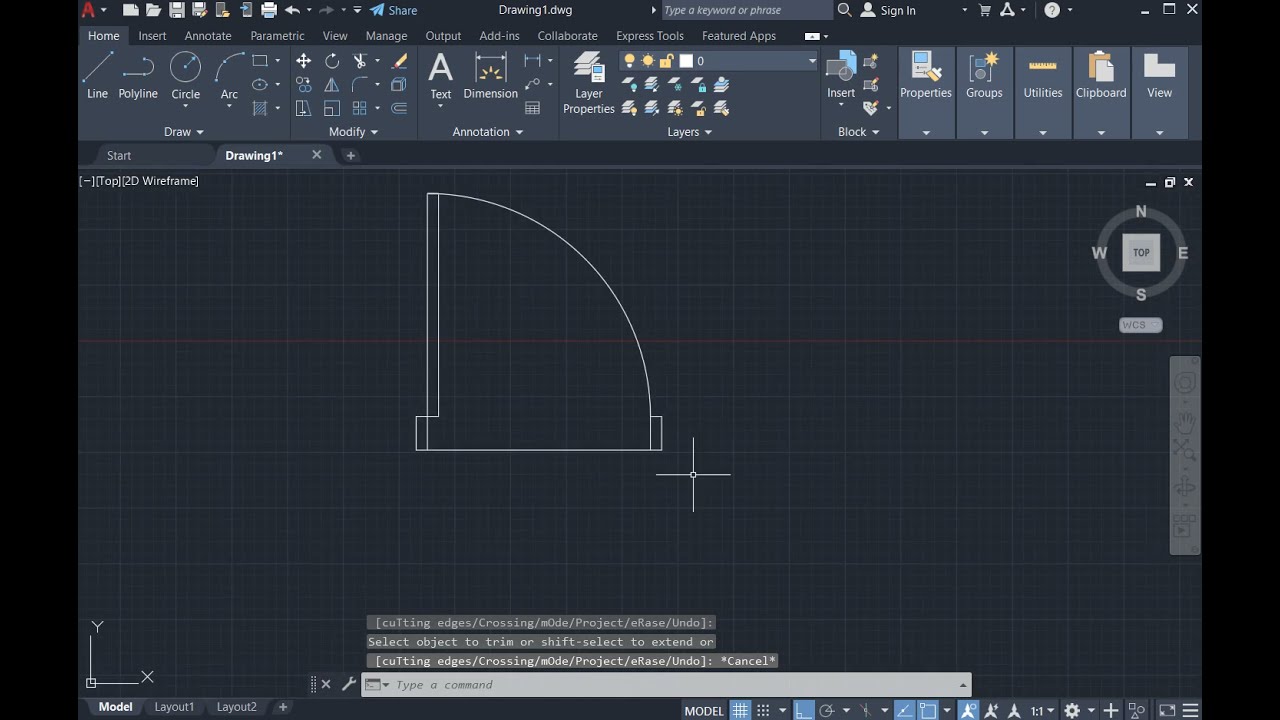The width and height of the screenshot is (1280, 720).
Task: Expand the Layers panel
Action: coord(690,132)
